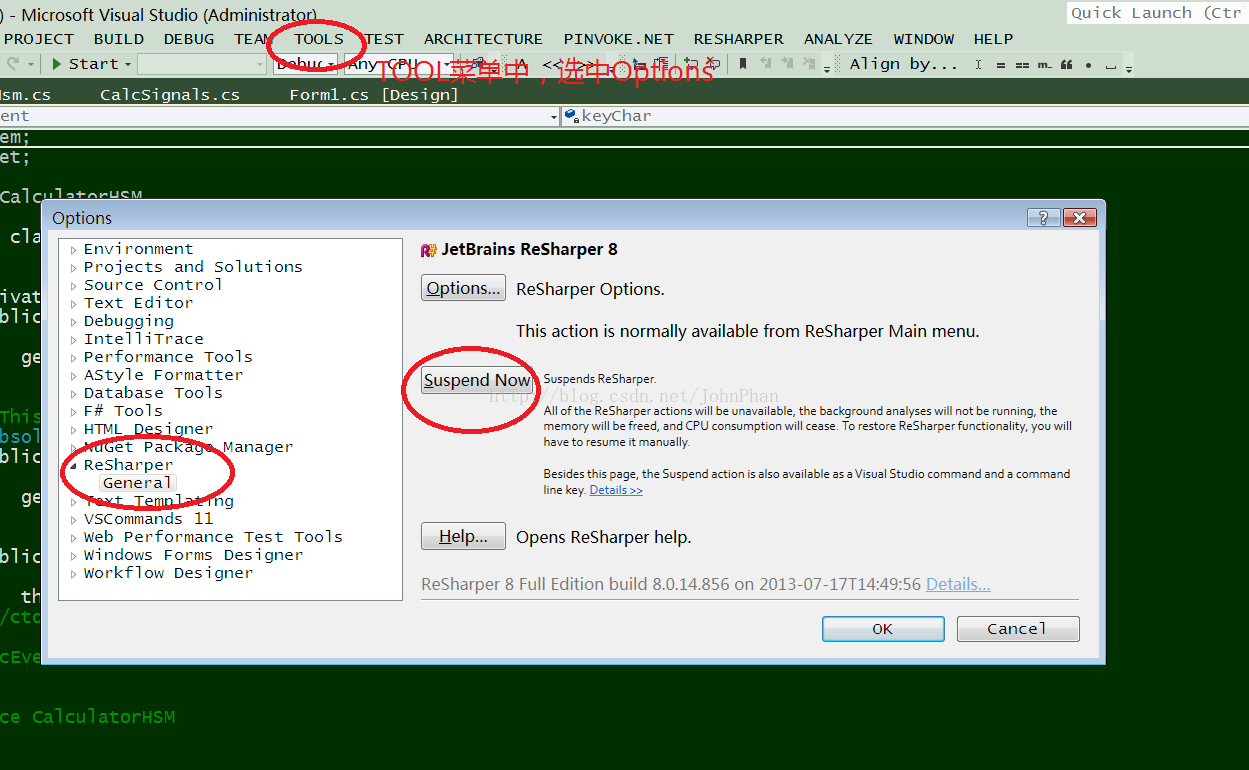Open the Start button dropdown arrow
The width and height of the screenshot is (1249, 770).
tap(128, 64)
